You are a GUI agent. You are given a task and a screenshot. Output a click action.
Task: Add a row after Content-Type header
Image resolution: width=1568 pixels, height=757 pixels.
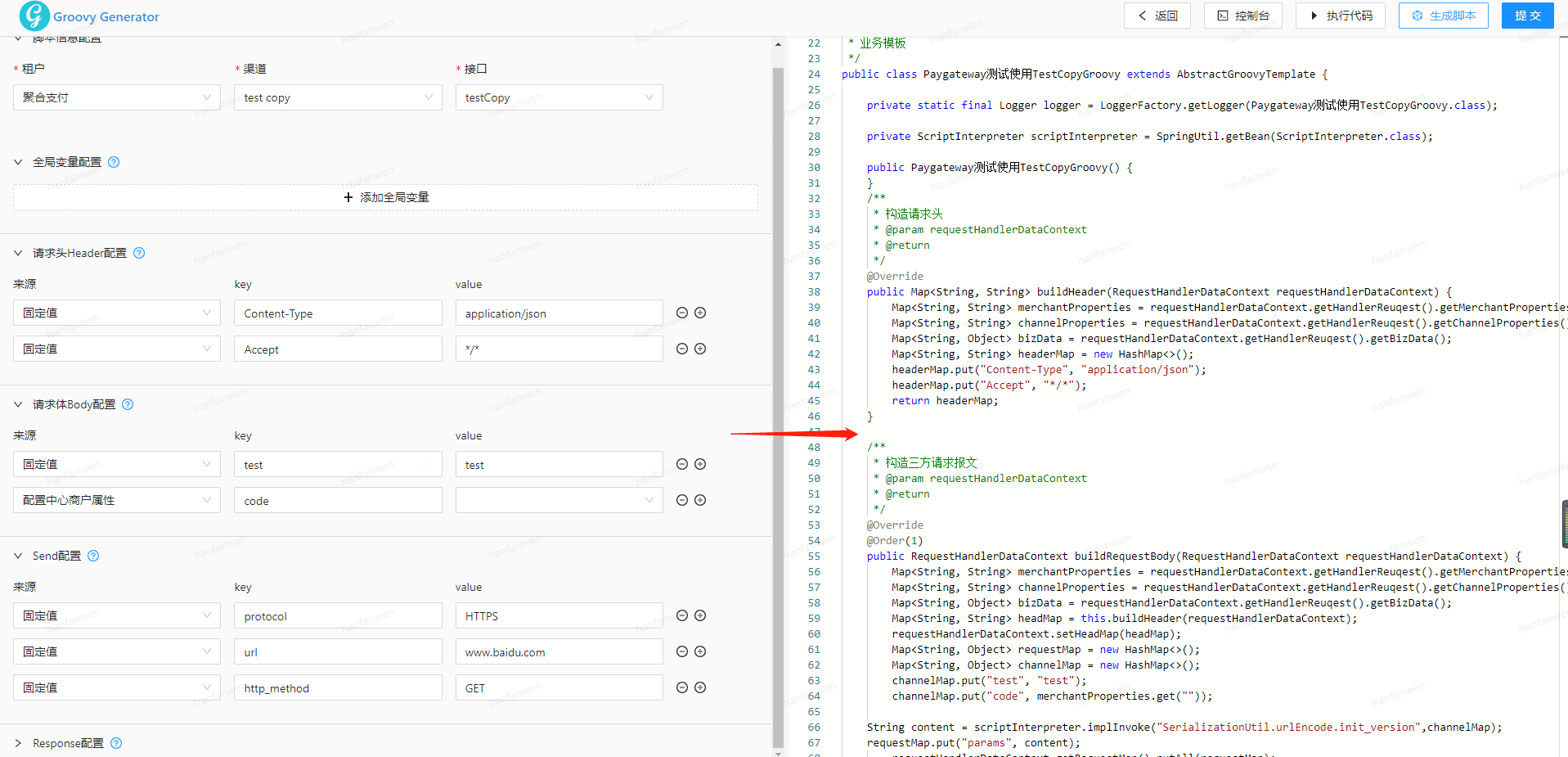(700, 313)
